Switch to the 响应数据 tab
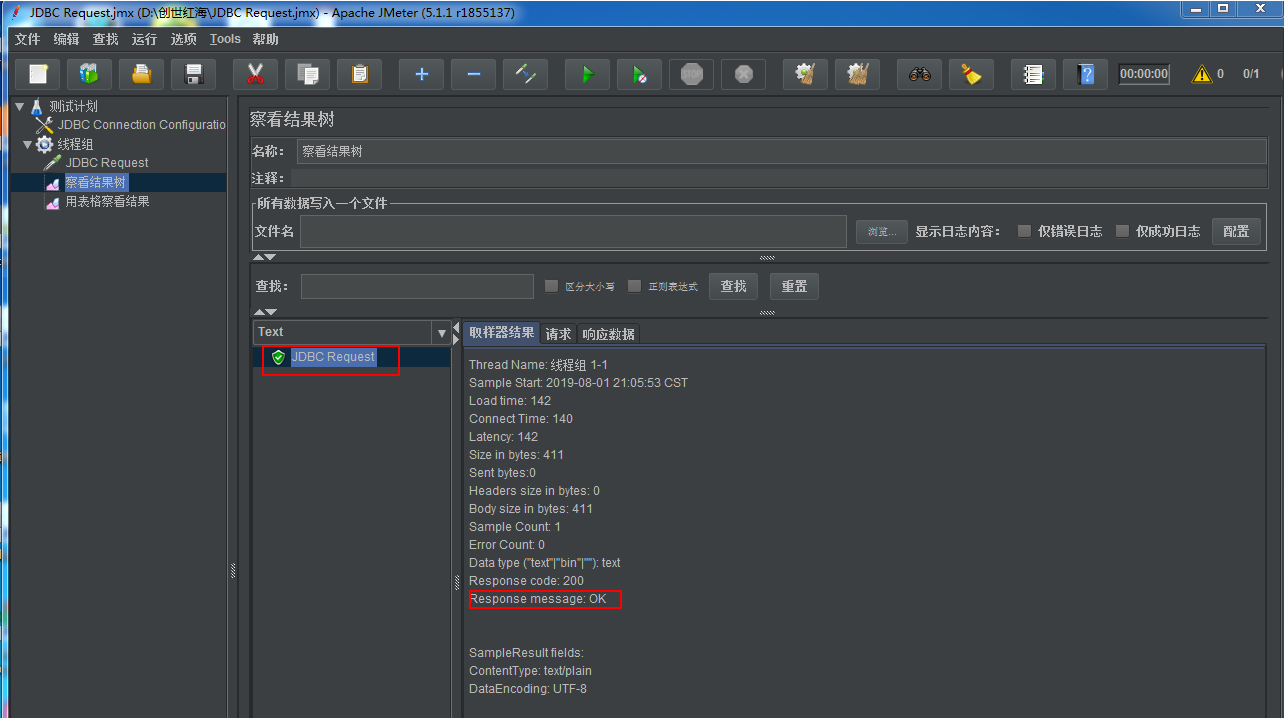Viewport: 1284px width, 718px height. pyautogui.click(x=608, y=334)
